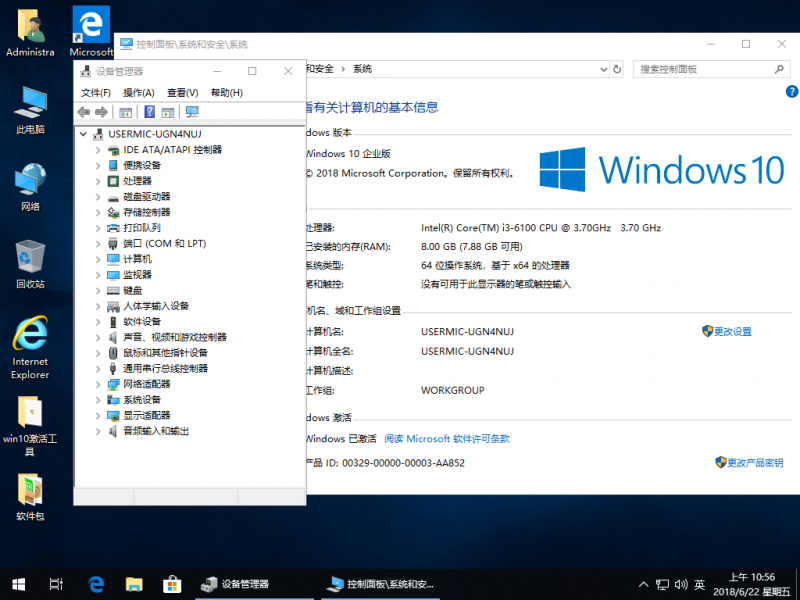Expand the 通用串行总线控制器 node
The height and width of the screenshot is (600, 800).
click(x=98, y=368)
